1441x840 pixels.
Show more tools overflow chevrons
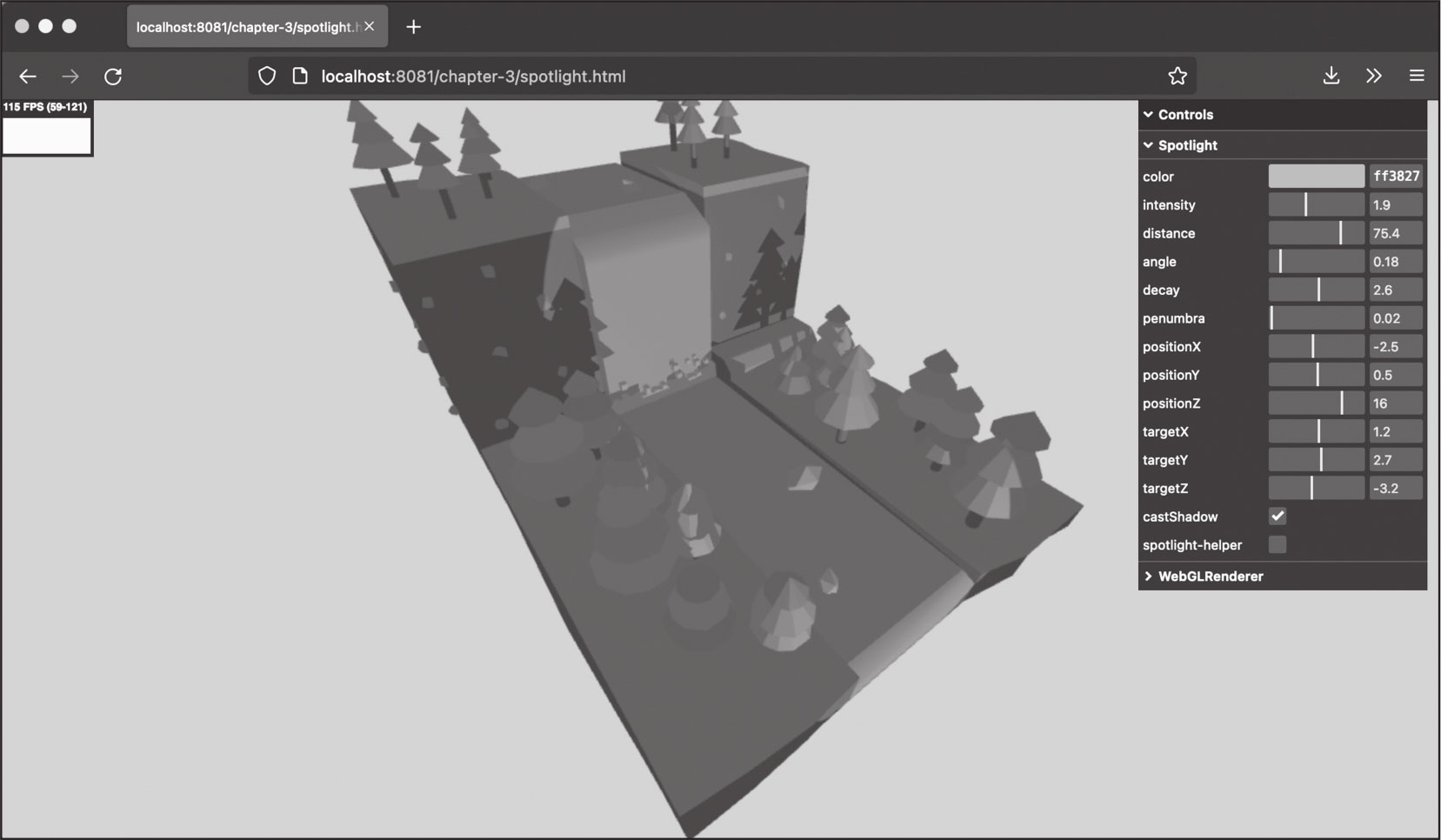point(1374,77)
